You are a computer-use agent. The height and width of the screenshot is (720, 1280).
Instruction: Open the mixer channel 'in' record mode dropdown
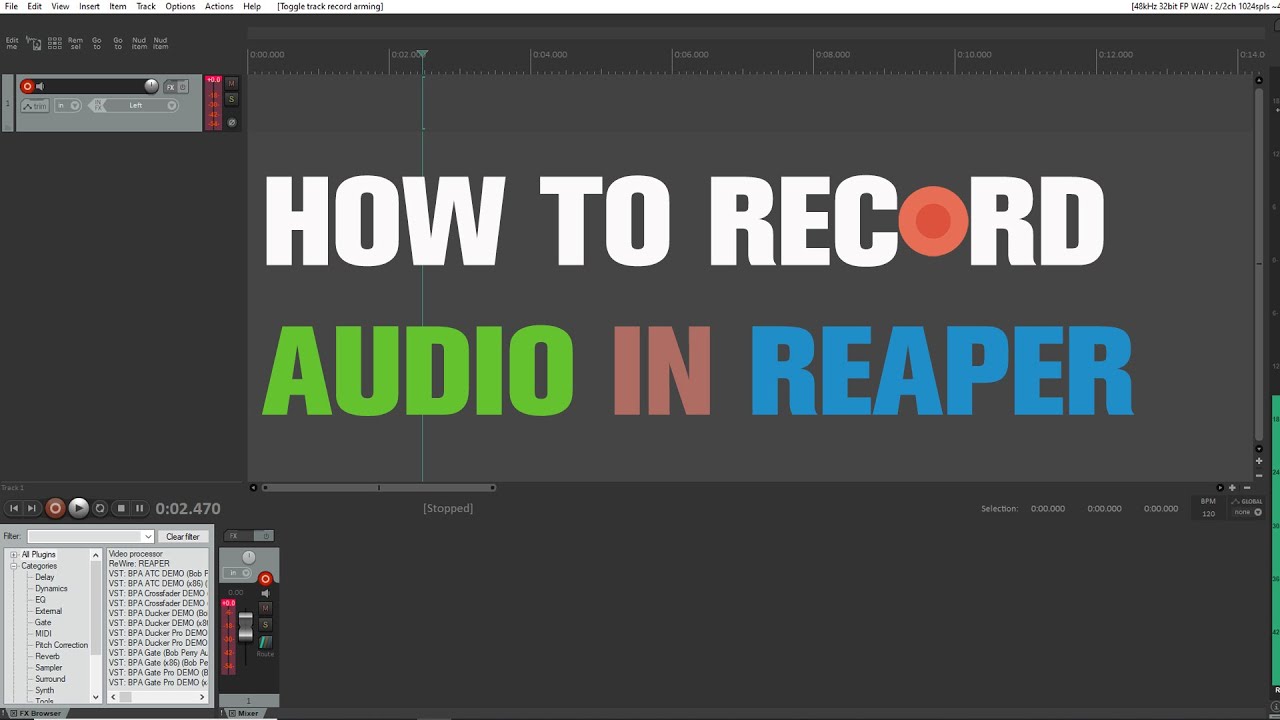click(x=239, y=573)
